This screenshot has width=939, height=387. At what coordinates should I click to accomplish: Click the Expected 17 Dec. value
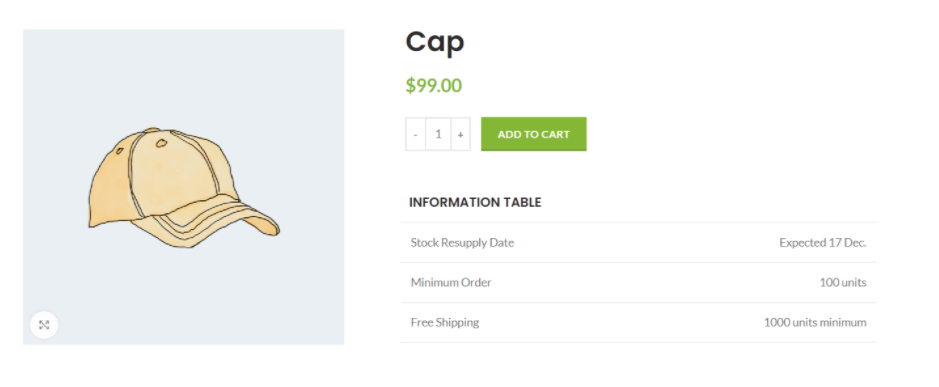[822, 243]
